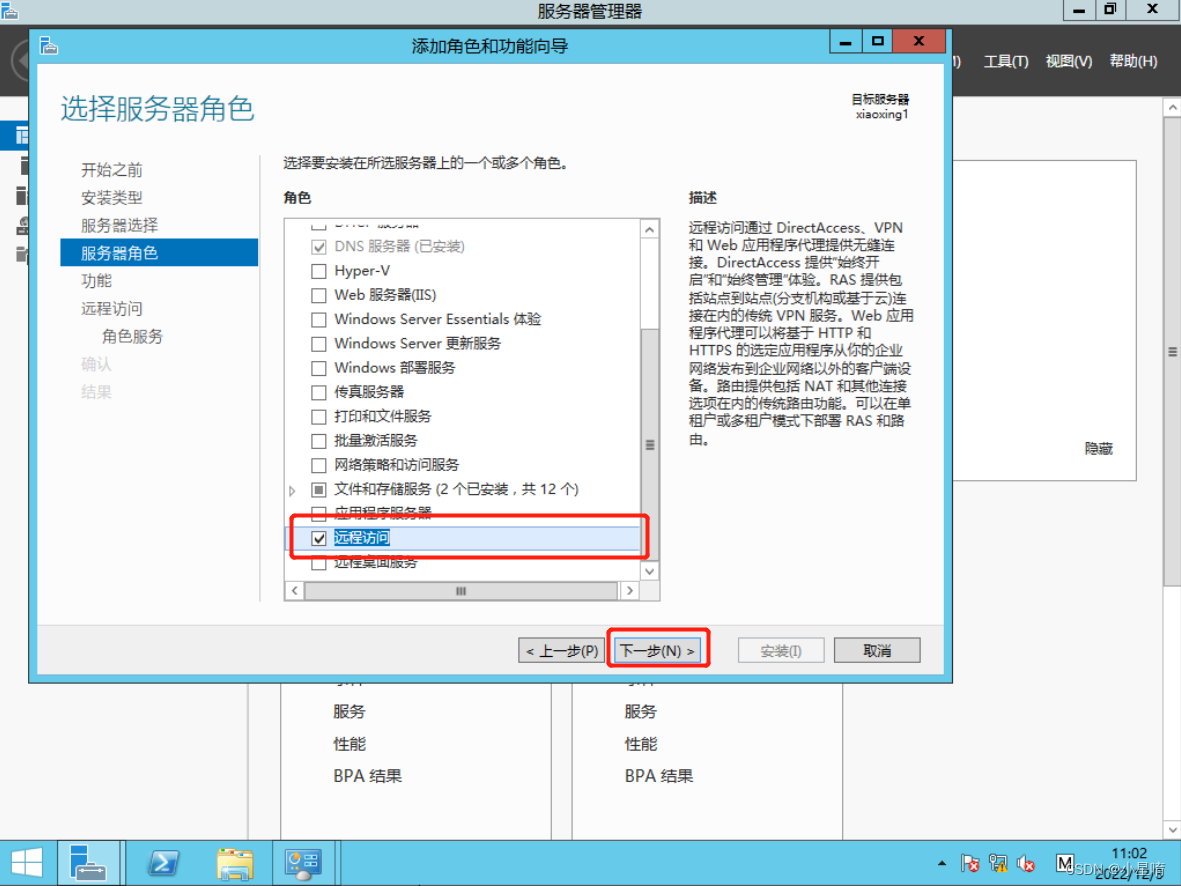Maximize the 添加角色和功能向导 window

tap(877, 42)
